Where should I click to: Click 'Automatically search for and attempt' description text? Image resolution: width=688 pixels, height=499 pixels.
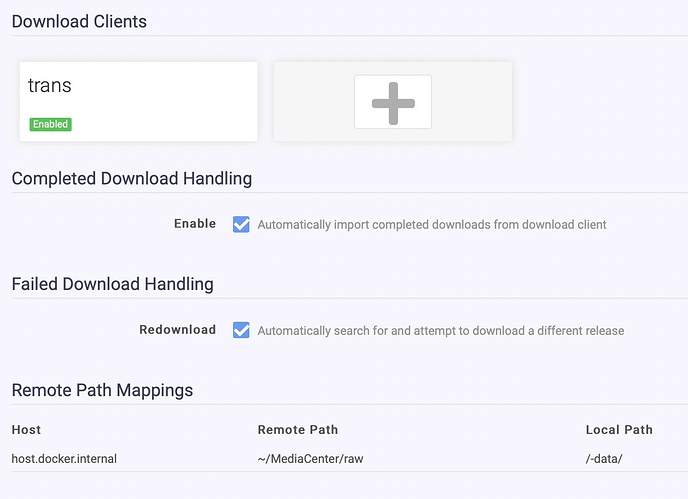440,331
